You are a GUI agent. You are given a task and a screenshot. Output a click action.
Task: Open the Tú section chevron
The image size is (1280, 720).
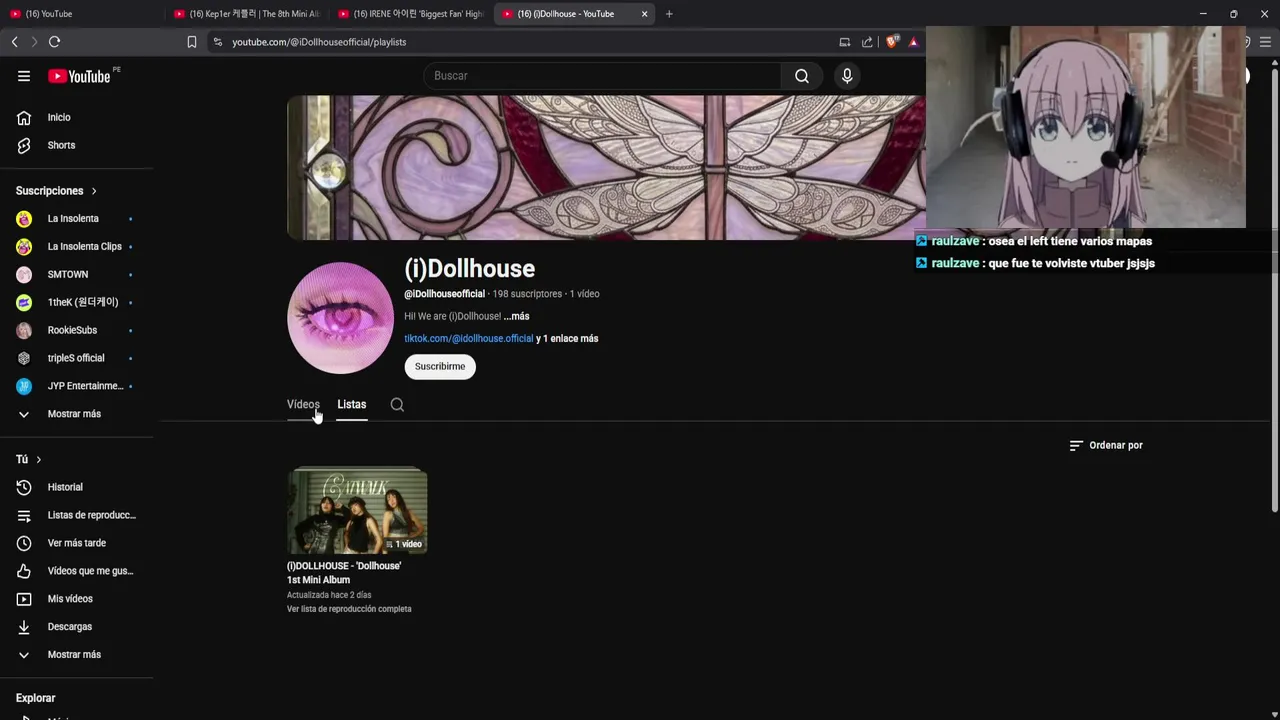click(38, 460)
